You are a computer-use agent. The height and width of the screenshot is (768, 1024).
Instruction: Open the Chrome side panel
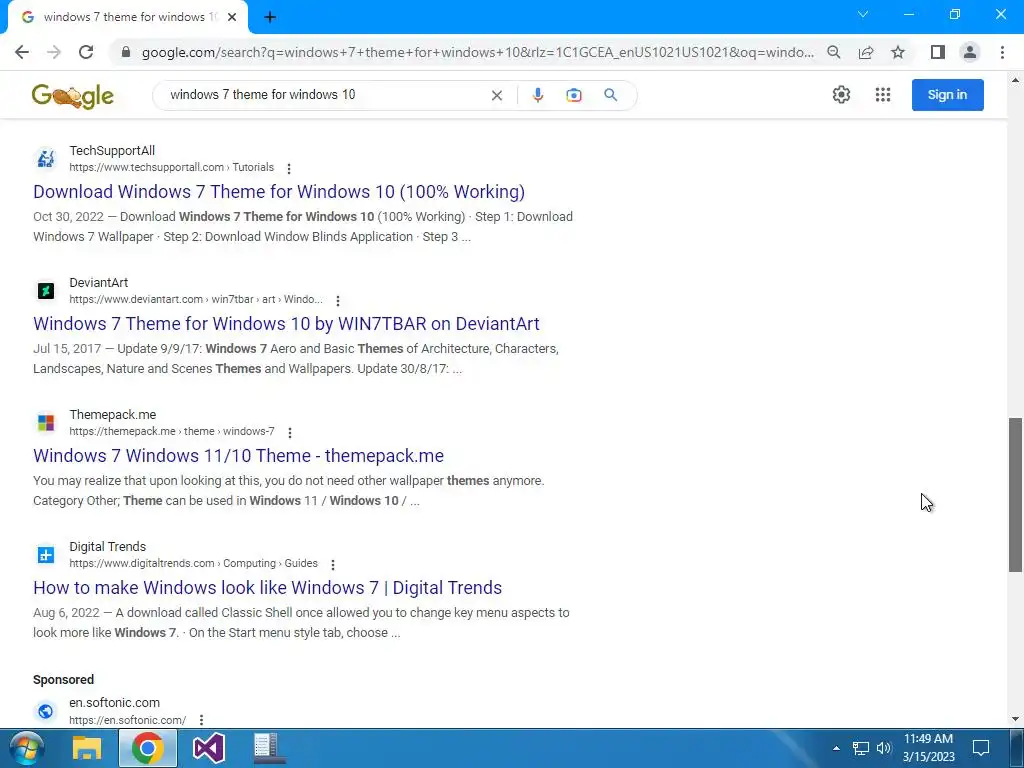938,52
